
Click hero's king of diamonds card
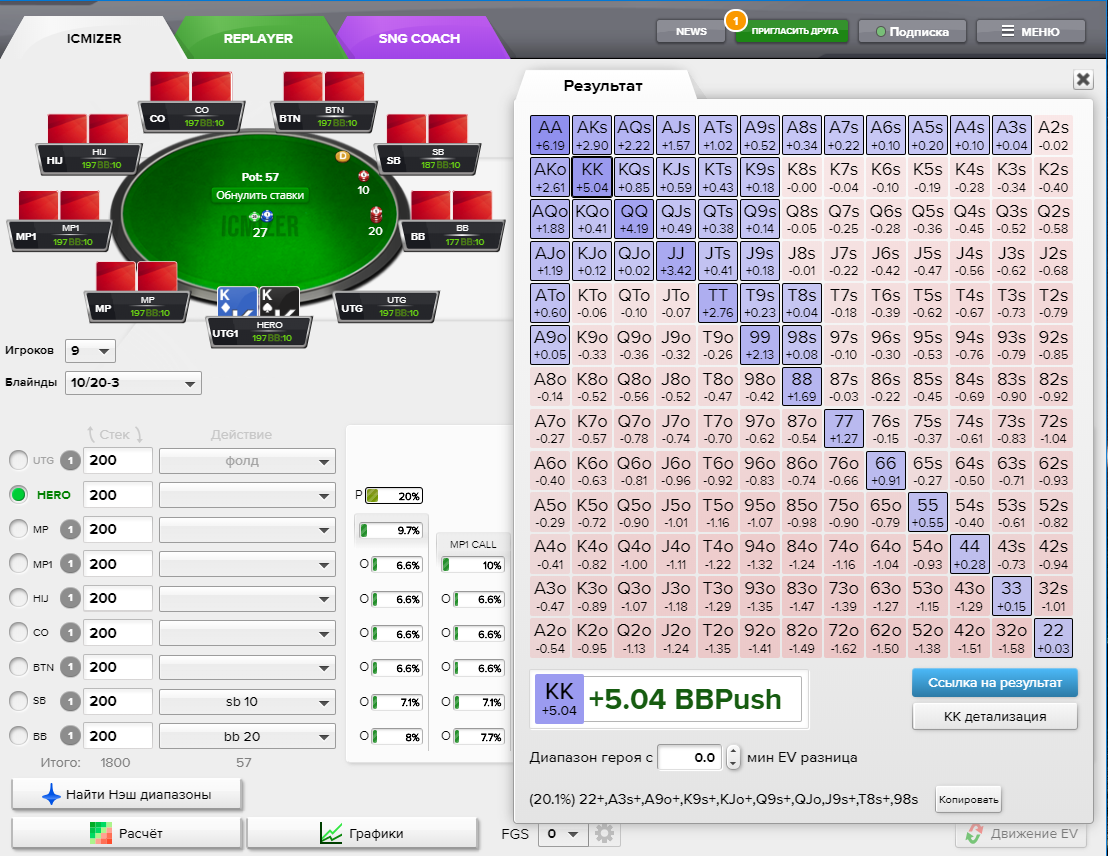coord(236,302)
